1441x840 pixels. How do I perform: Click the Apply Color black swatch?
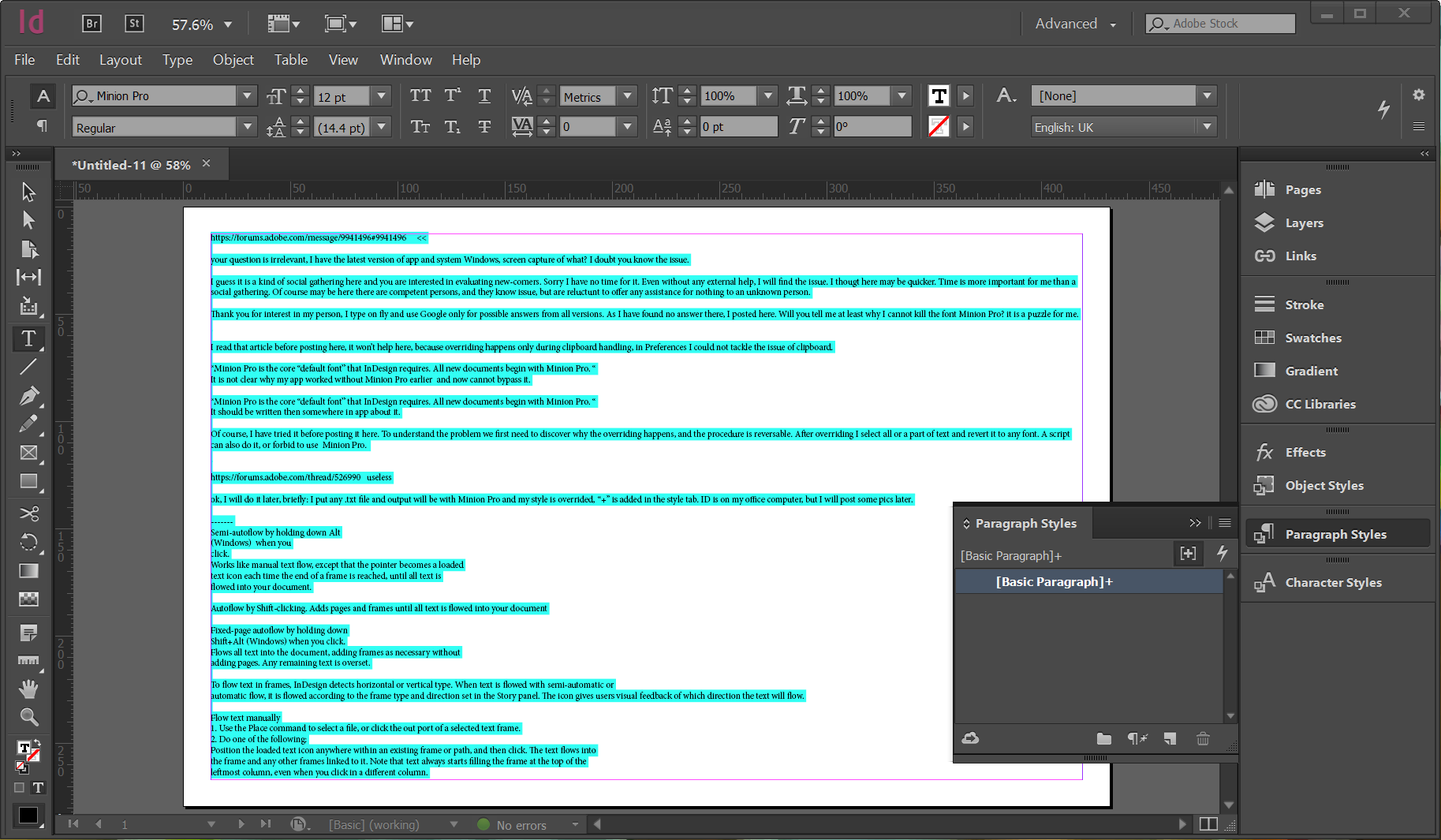click(x=28, y=815)
